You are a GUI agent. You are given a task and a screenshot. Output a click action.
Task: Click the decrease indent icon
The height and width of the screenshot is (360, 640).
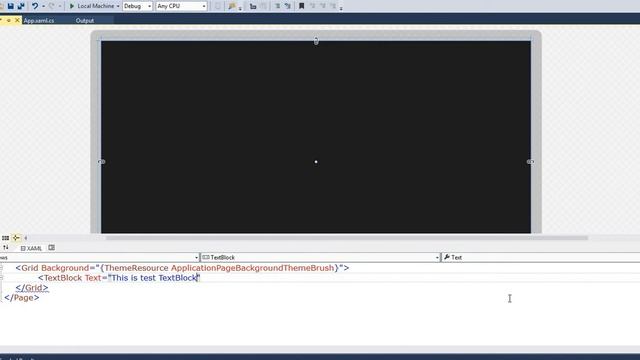(278, 6)
